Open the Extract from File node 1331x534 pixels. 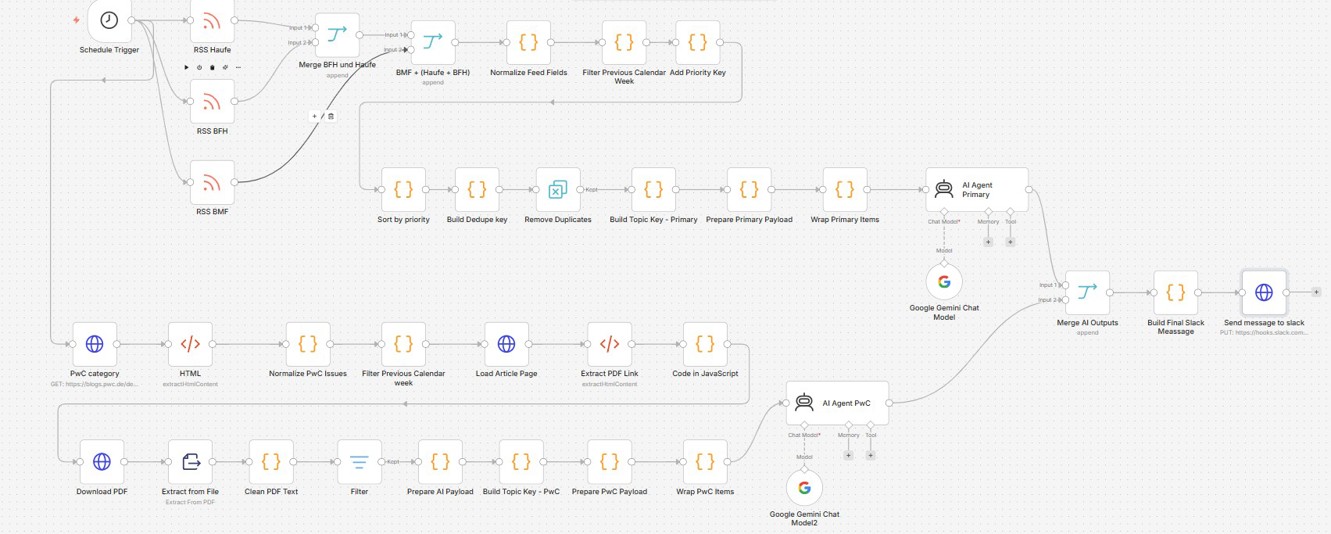[190, 462]
